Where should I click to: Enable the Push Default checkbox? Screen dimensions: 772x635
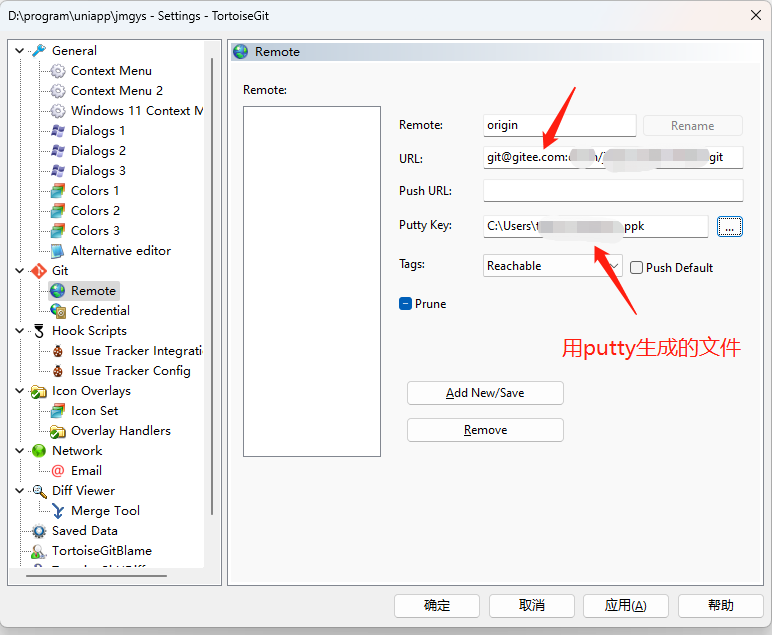coord(637,268)
